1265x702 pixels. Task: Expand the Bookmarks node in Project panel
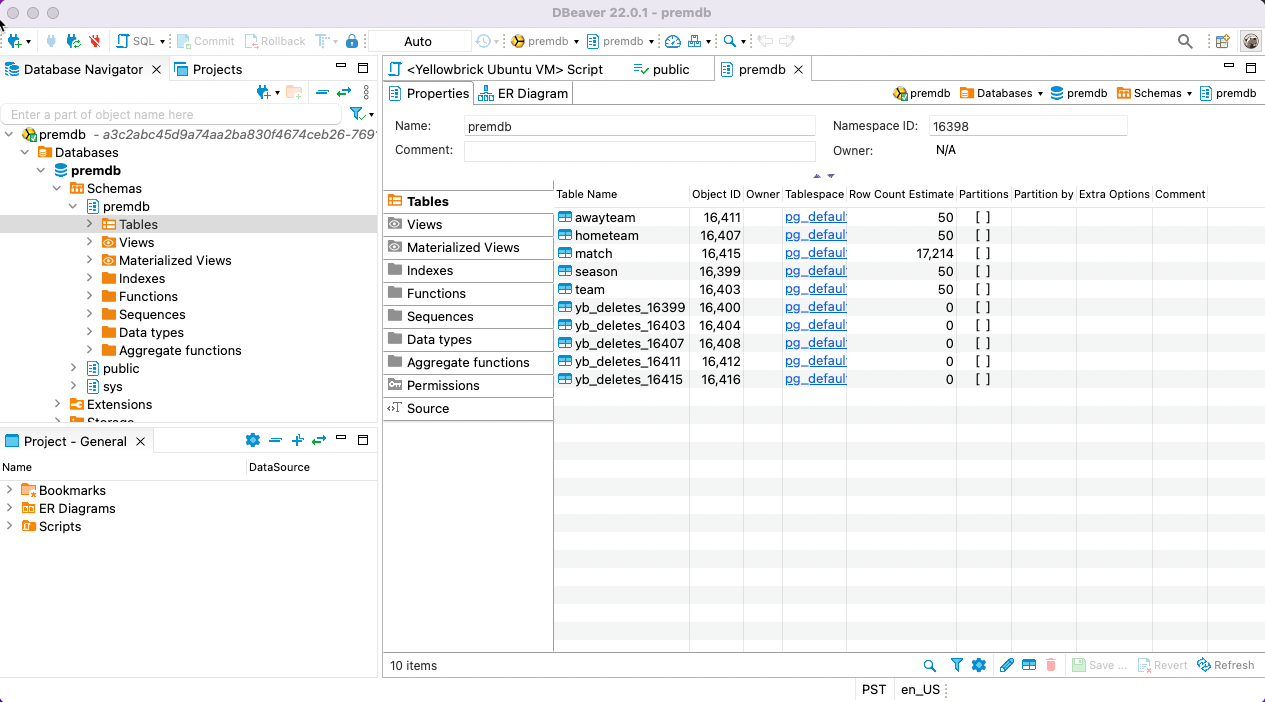pyautogui.click(x=10, y=490)
